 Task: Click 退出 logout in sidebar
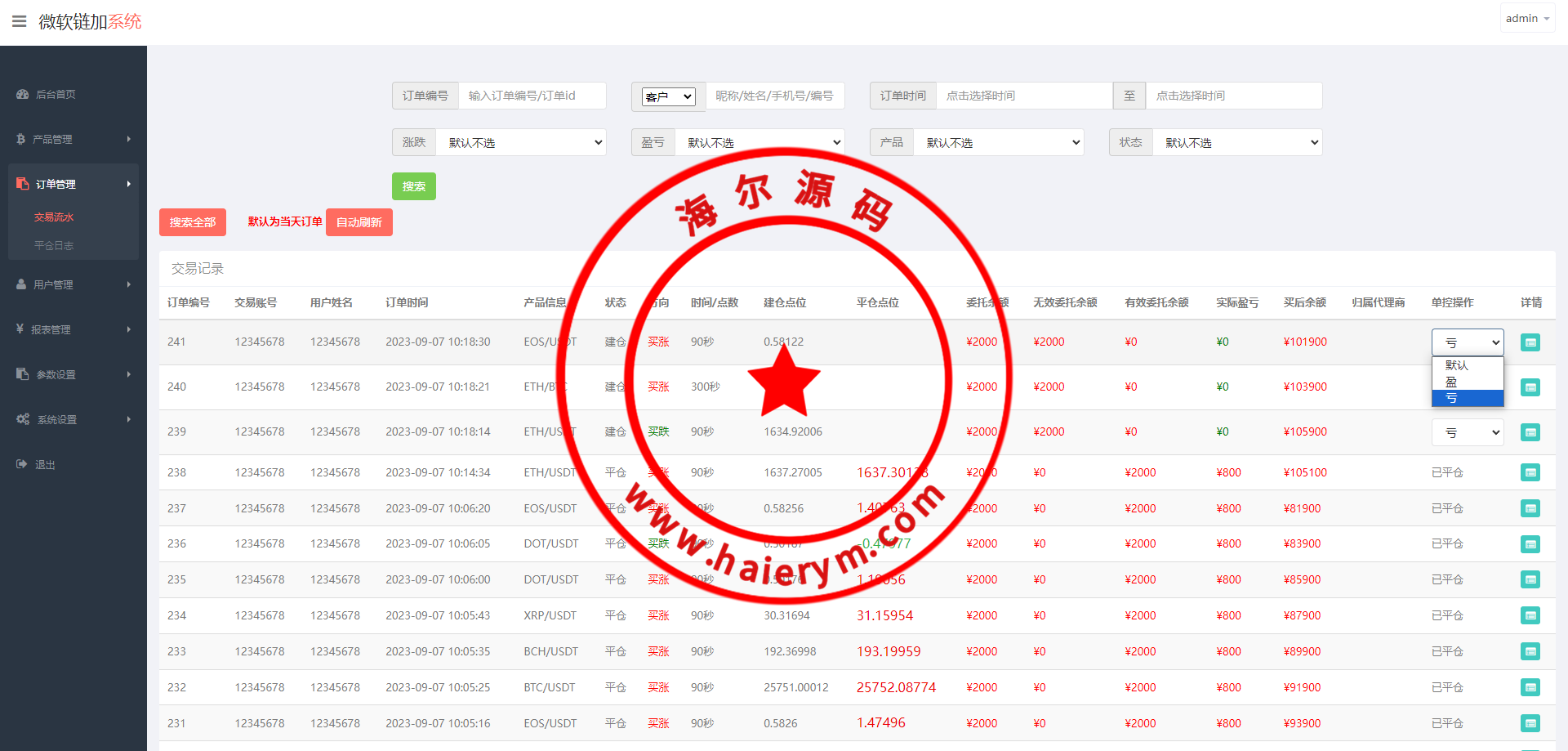click(45, 465)
